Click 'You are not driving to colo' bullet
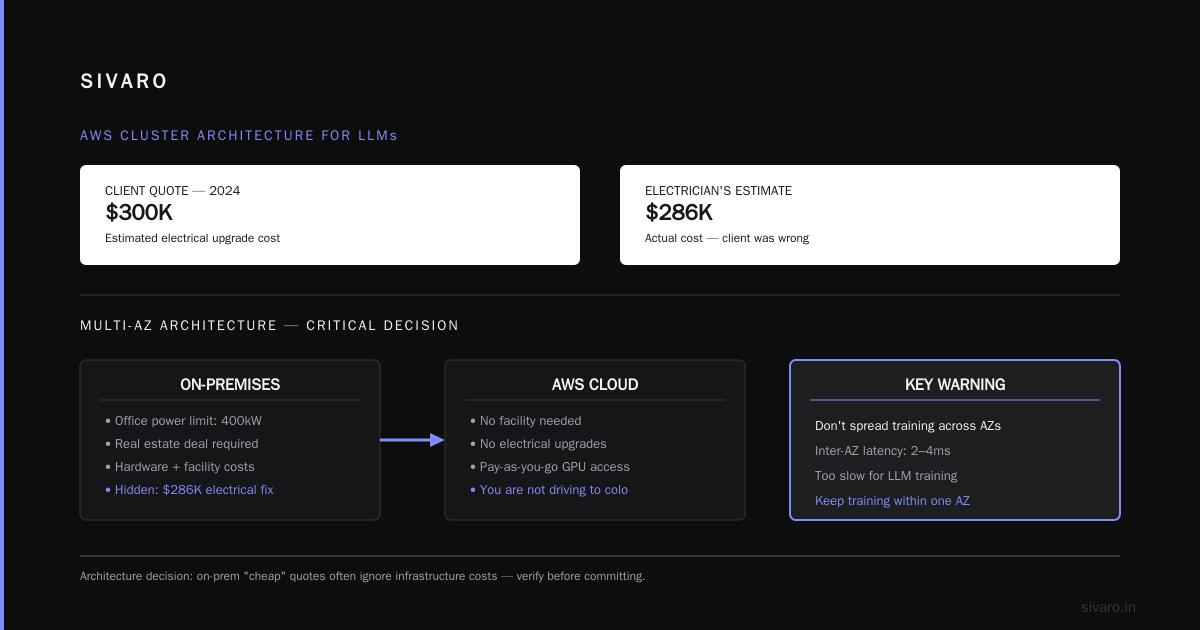Screen dimensions: 1200x630 coord(549,490)
